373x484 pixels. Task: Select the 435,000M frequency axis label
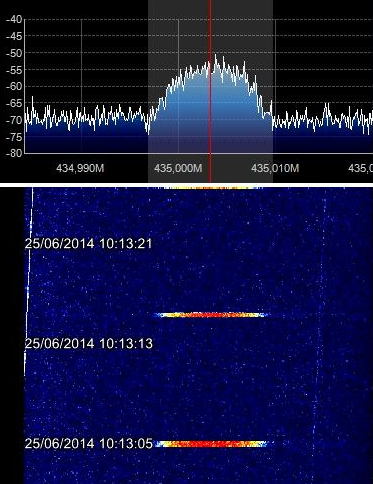pos(178,168)
